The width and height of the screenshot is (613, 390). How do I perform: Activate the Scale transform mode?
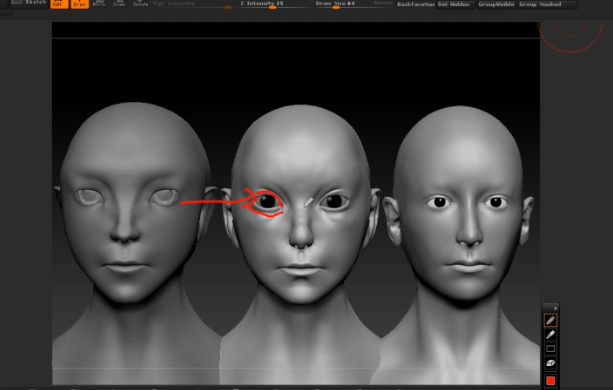(119, 4)
